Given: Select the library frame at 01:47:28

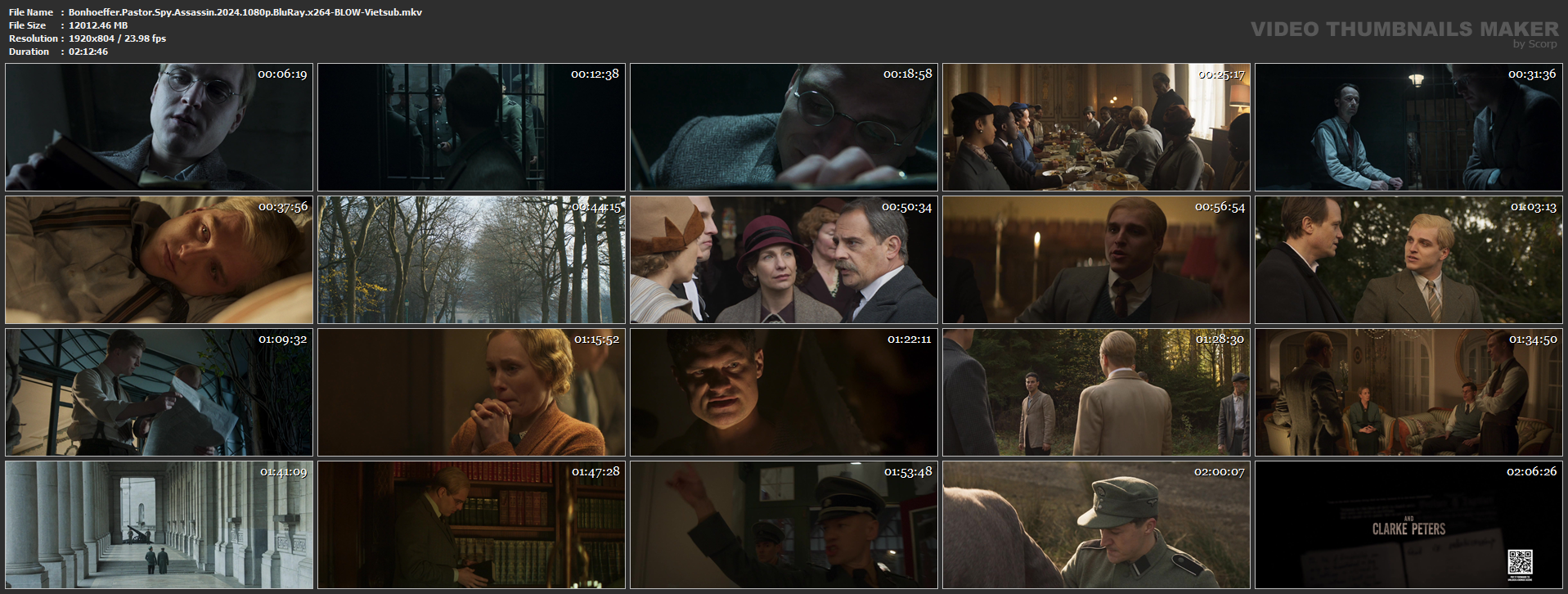Looking at the screenshot, I should [x=471, y=525].
